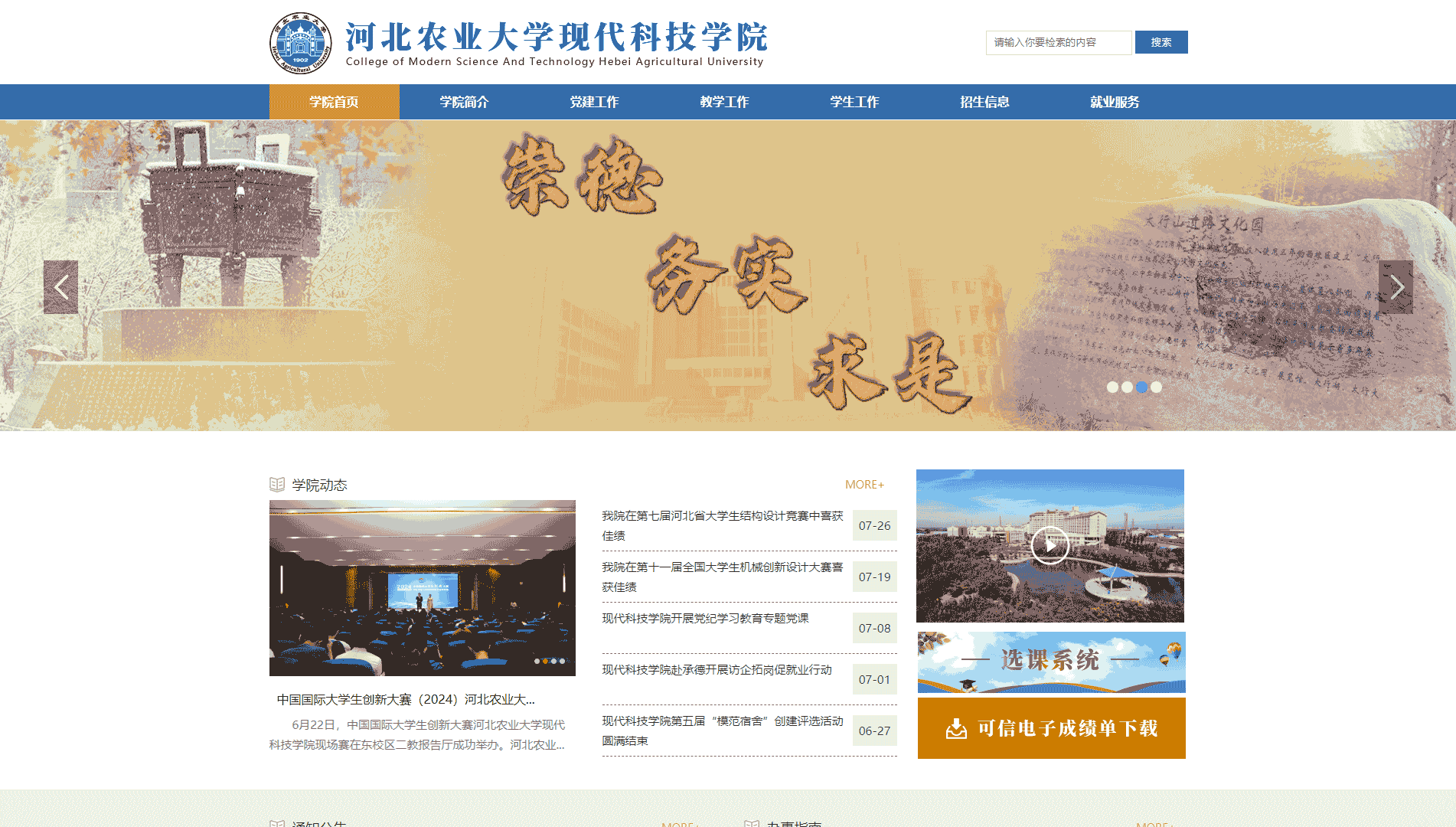Open the 学院首页 navigation tab
1456x827 pixels.
334,102
